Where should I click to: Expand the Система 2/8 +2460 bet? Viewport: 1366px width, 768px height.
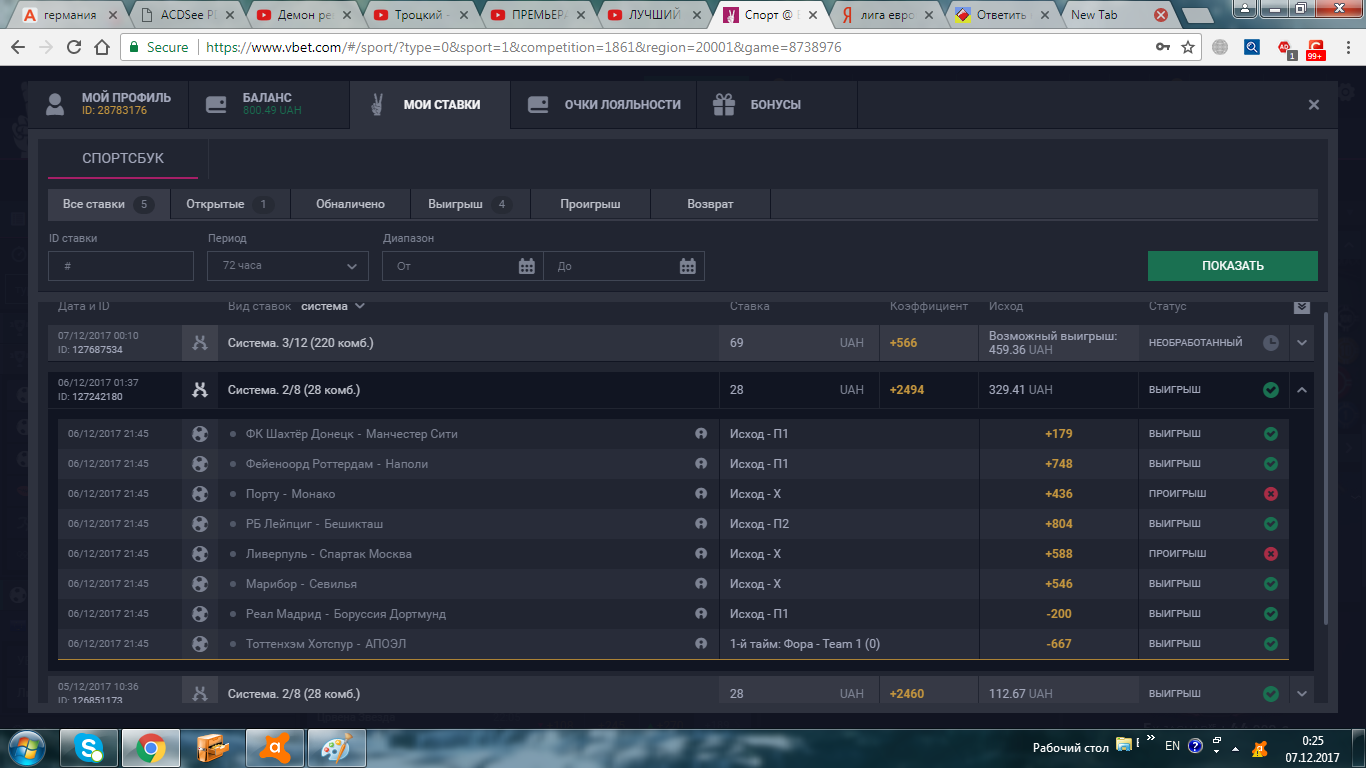click(x=1301, y=693)
